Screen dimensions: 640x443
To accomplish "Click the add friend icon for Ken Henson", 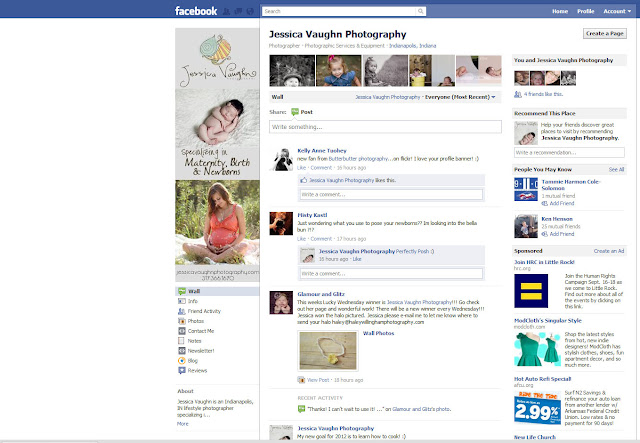I will [x=544, y=234].
